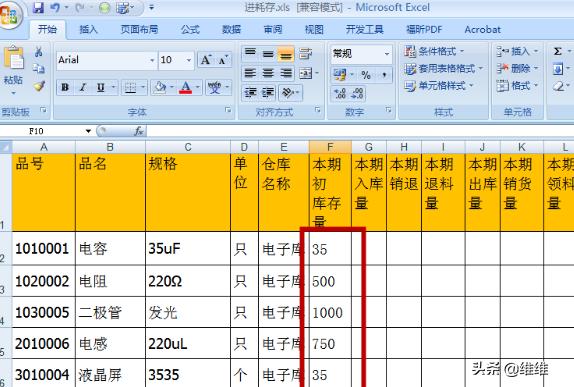574x387 pixels.
Task: Toggle Bold formatting
Action: click(x=65, y=88)
